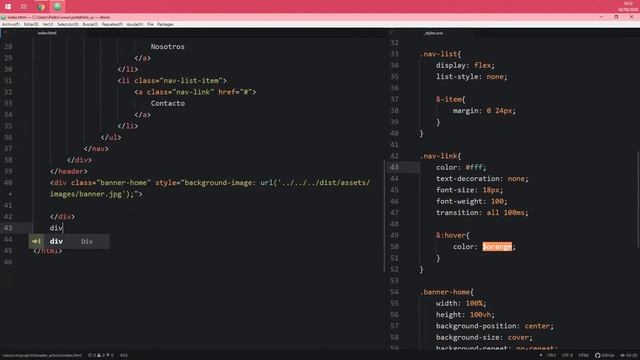Click the linter issue counts in the status bar
640x360 pixels.
click(101, 356)
